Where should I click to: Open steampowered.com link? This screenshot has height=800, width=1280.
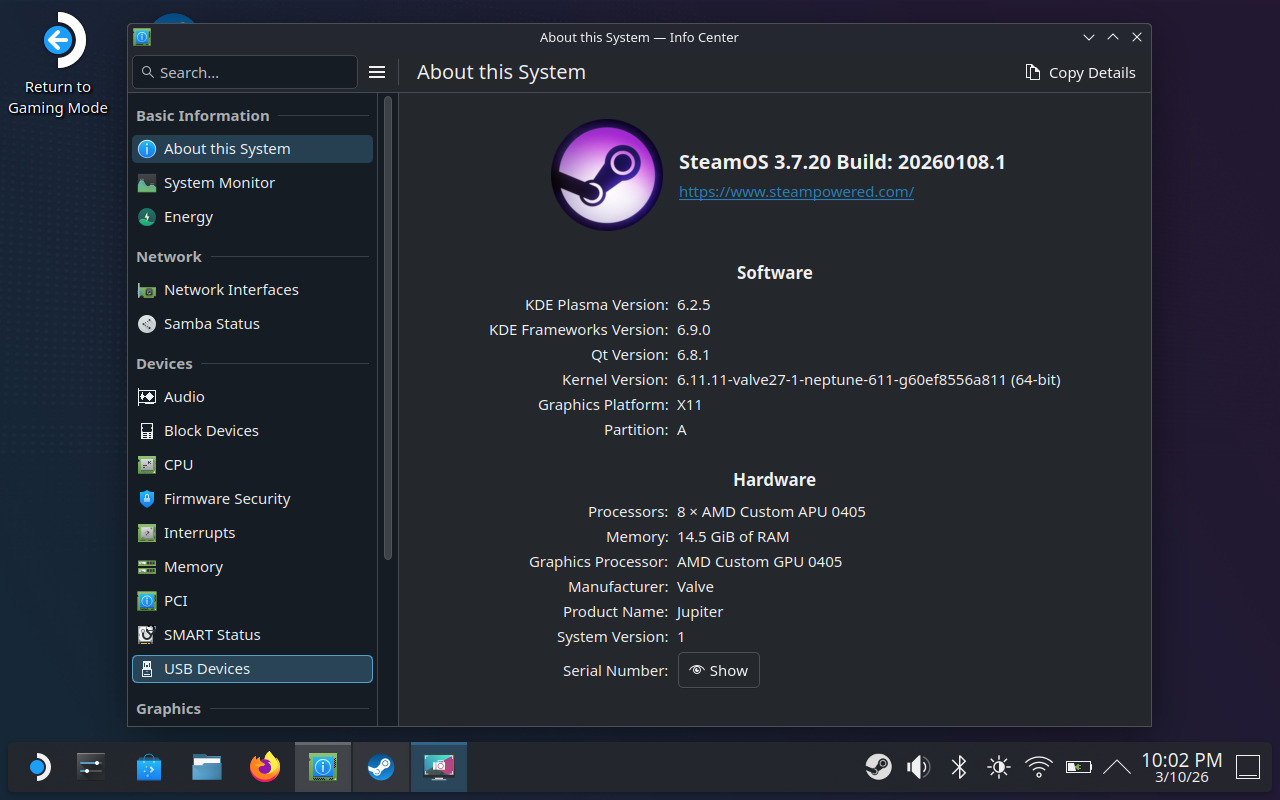coord(796,191)
